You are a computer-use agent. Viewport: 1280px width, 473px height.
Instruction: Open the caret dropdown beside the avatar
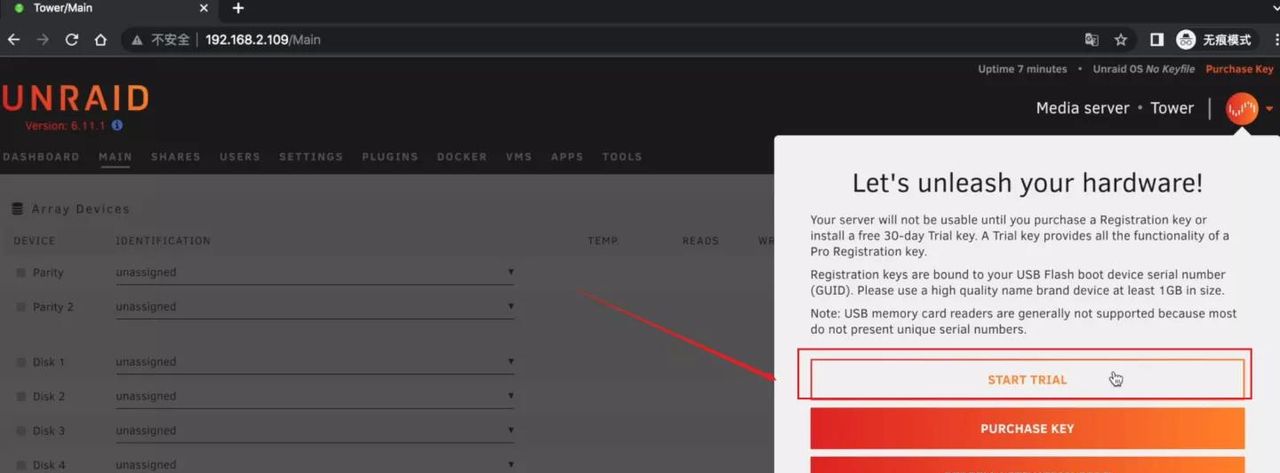point(1269,109)
